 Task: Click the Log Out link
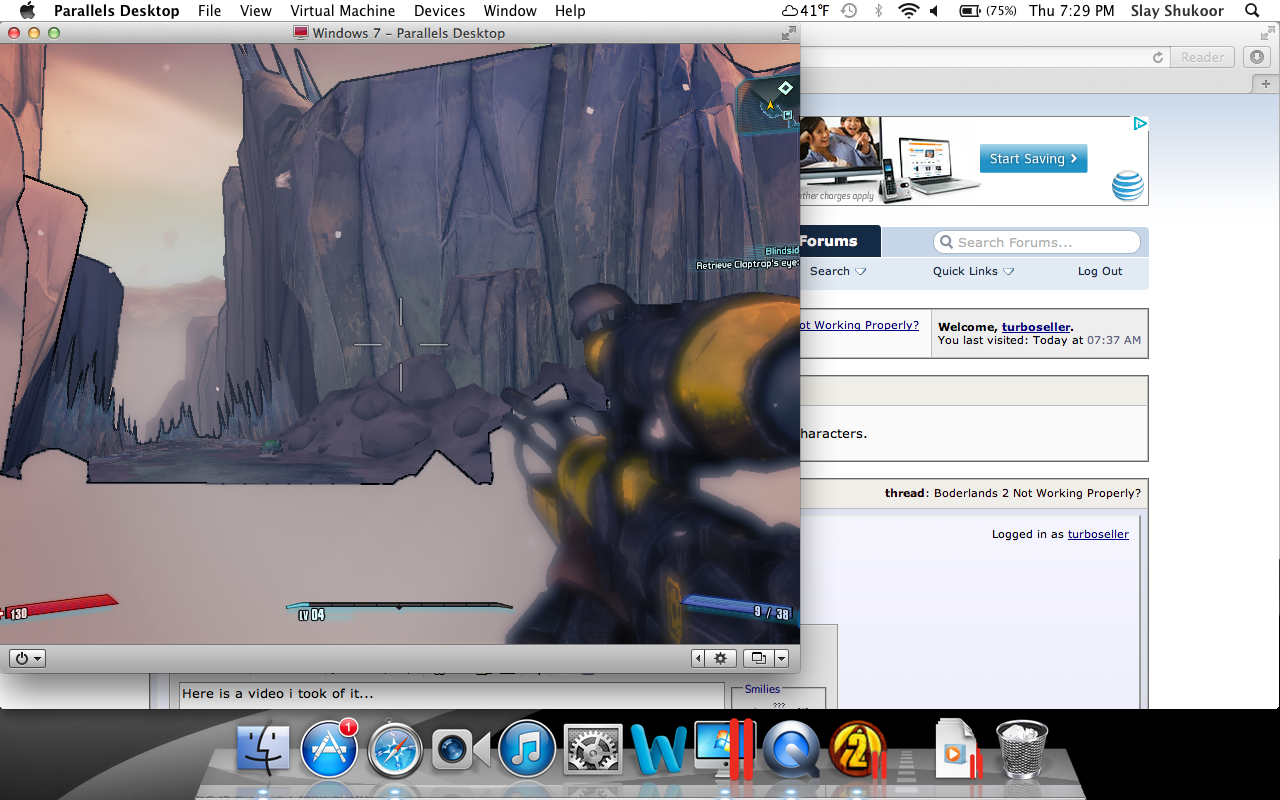tap(1100, 271)
